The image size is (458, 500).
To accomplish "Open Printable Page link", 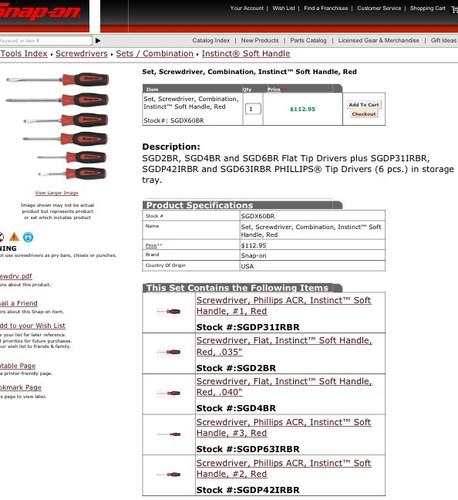I will [x=18, y=366].
